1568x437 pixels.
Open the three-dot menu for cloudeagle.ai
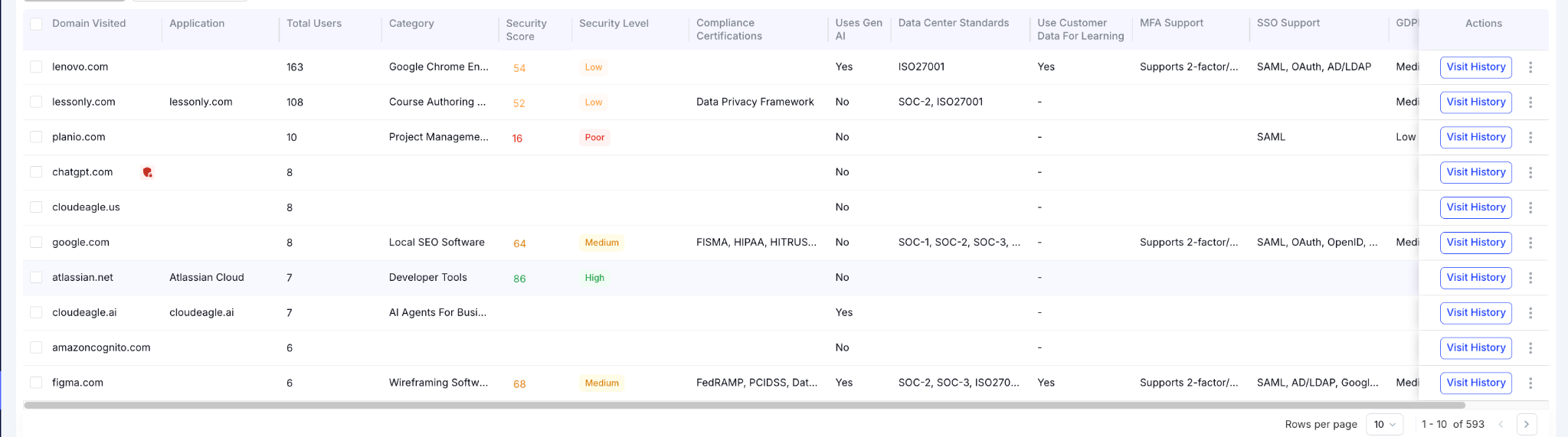click(x=1530, y=313)
